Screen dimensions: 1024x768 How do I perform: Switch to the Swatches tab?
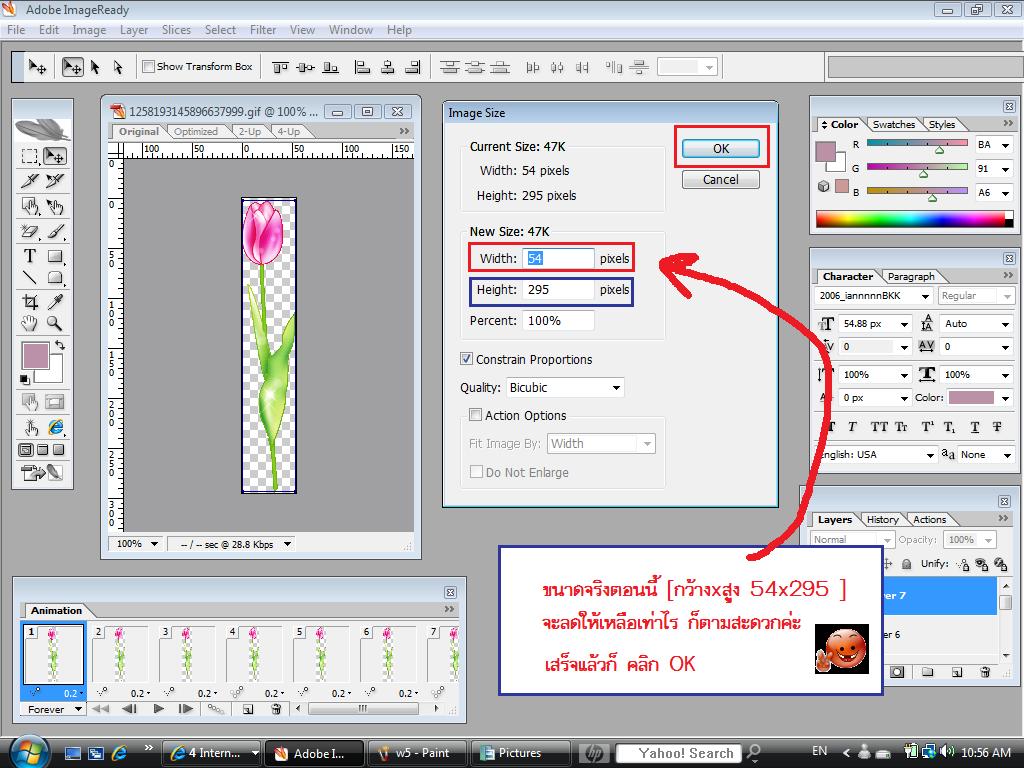894,125
